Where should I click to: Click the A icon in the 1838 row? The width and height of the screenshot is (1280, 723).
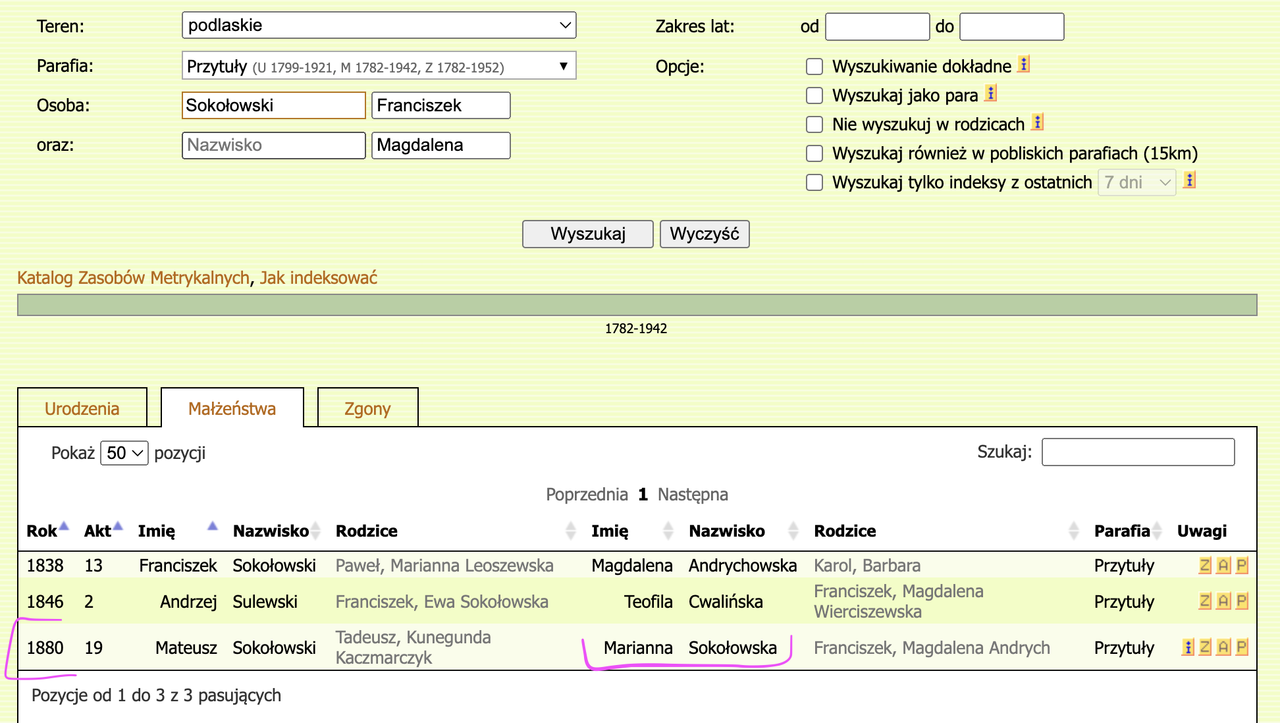click(1224, 565)
